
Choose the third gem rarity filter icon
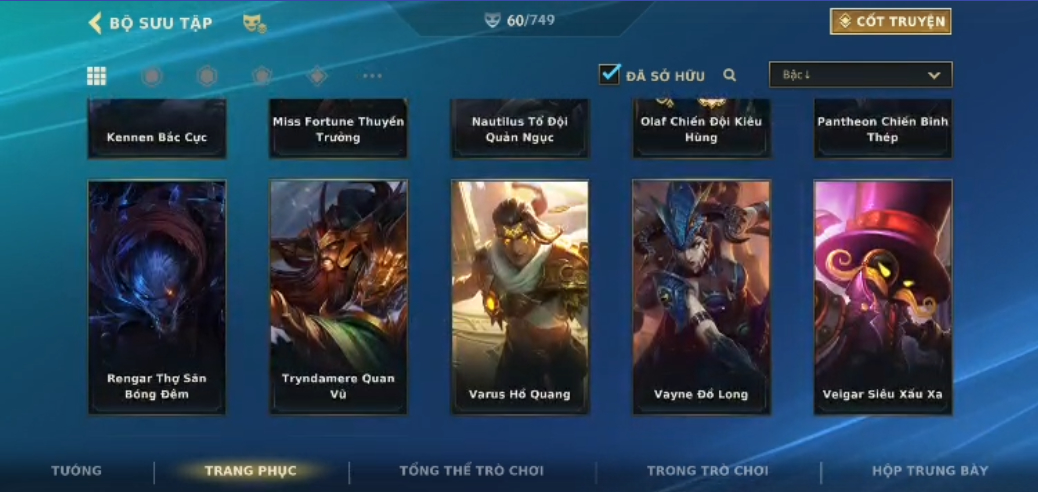click(262, 76)
